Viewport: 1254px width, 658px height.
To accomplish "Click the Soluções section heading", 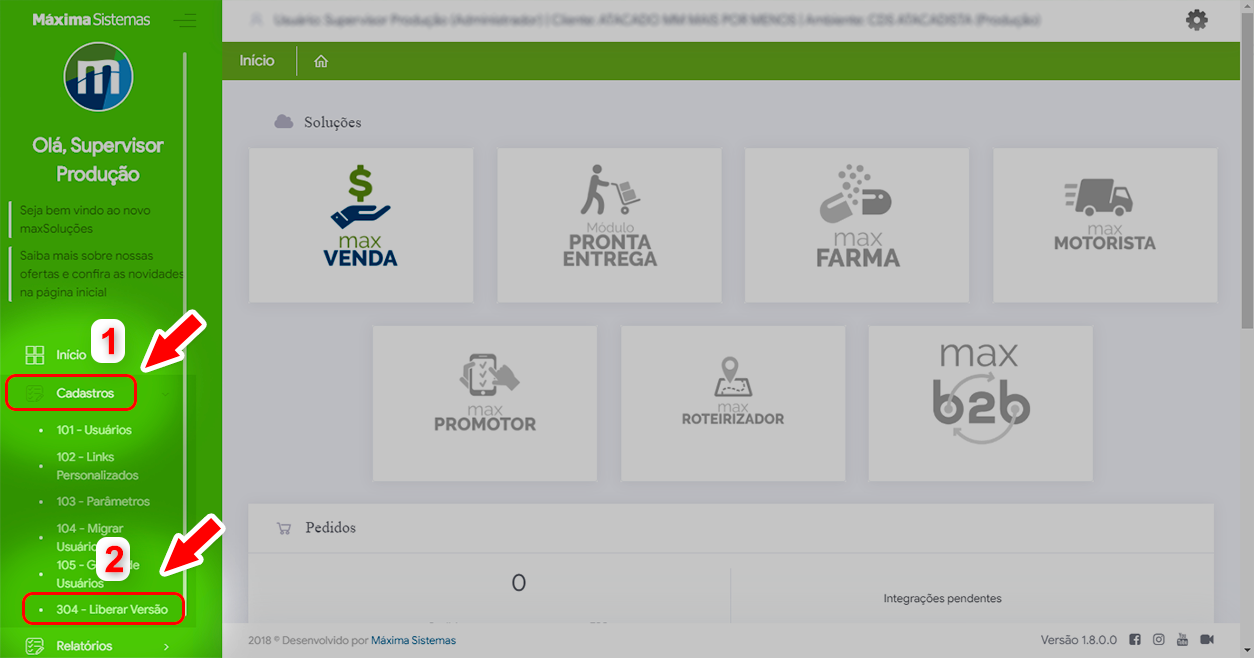I will tap(333, 122).
